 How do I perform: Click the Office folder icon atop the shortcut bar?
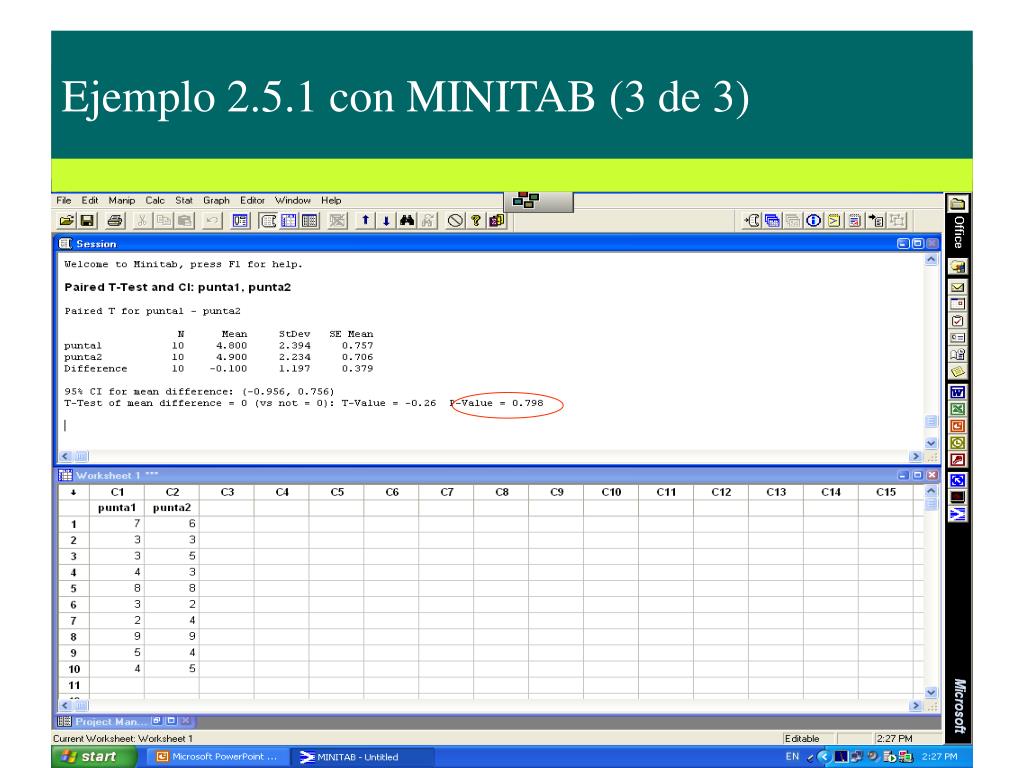coord(957,203)
